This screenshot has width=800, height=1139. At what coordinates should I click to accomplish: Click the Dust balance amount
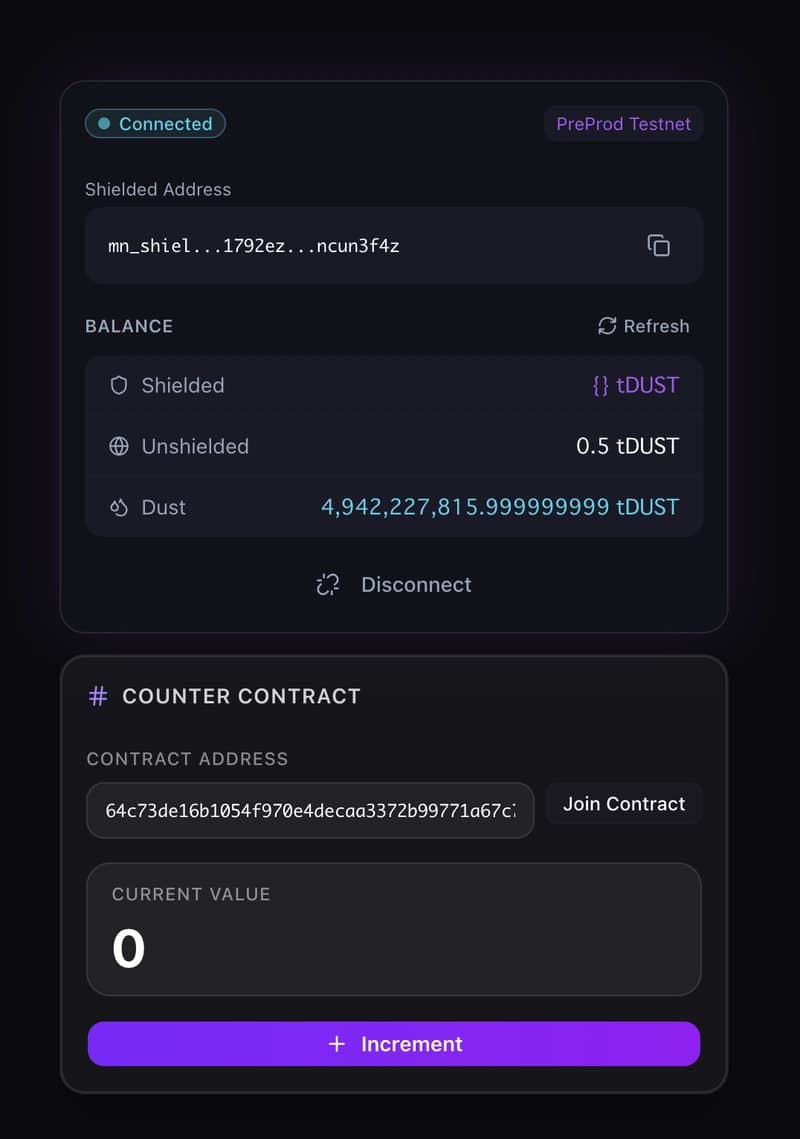[499, 507]
